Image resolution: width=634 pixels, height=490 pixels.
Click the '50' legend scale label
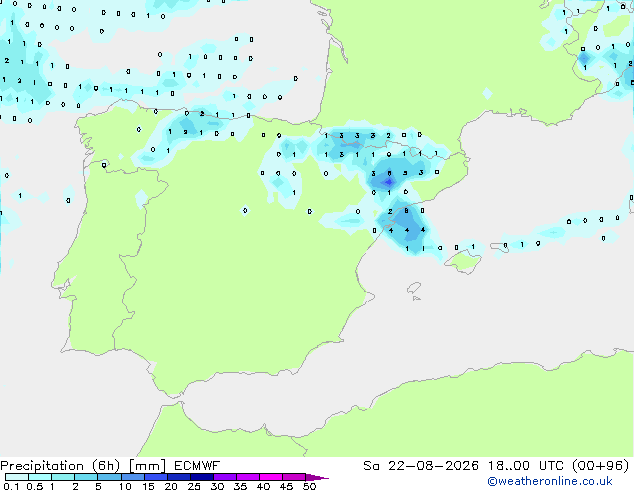coord(309,486)
